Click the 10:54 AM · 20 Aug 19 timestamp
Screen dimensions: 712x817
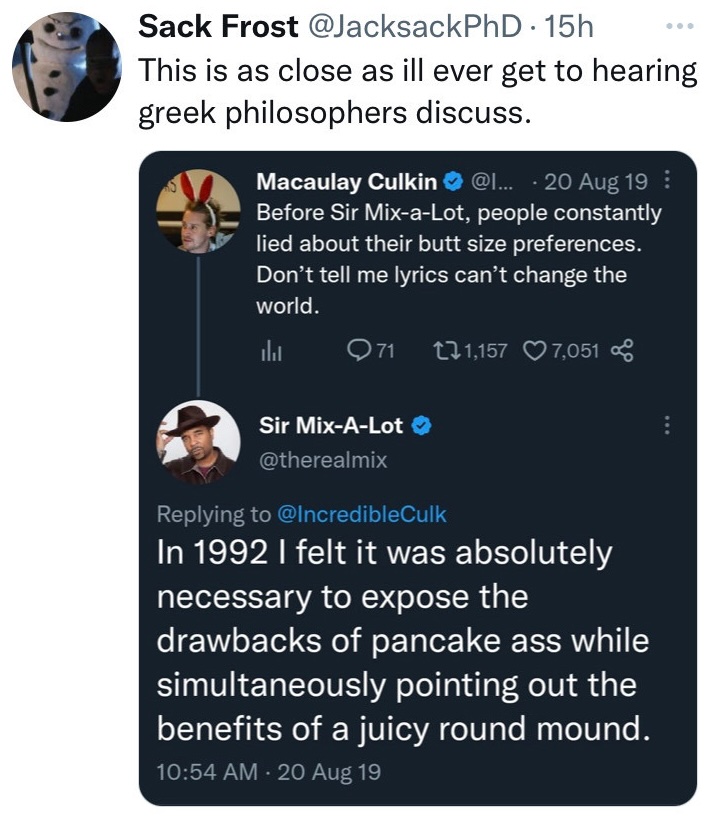[268, 771]
